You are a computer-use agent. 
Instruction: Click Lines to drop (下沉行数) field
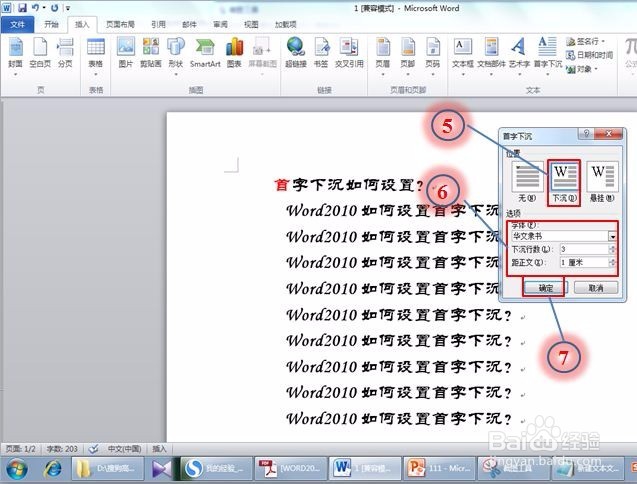click(584, 249)
